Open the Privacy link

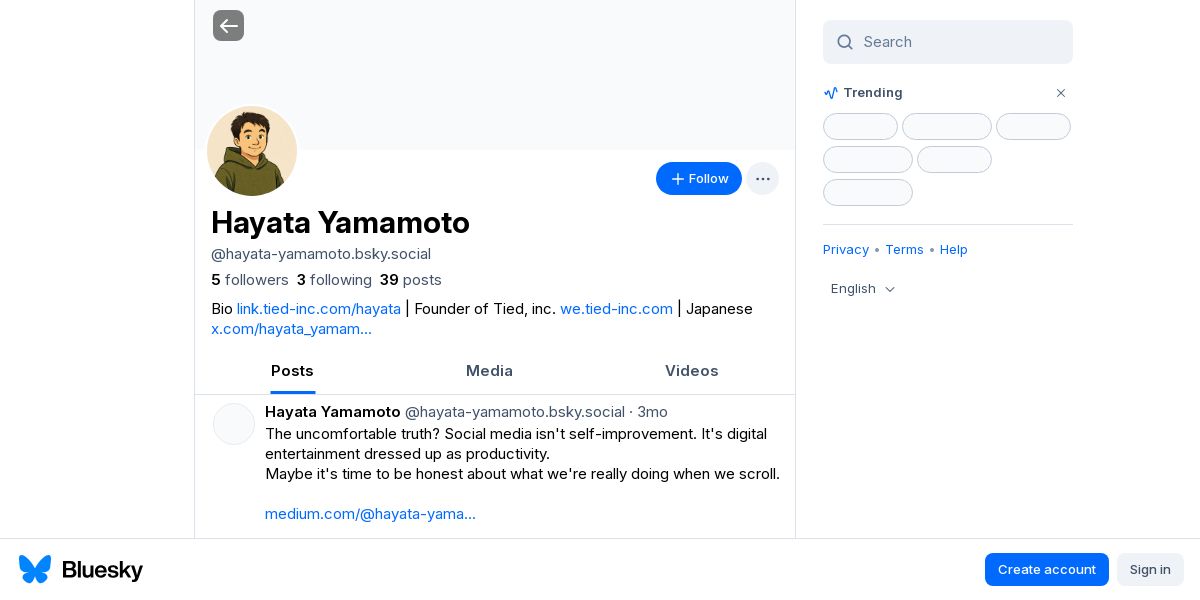point(846,250)
